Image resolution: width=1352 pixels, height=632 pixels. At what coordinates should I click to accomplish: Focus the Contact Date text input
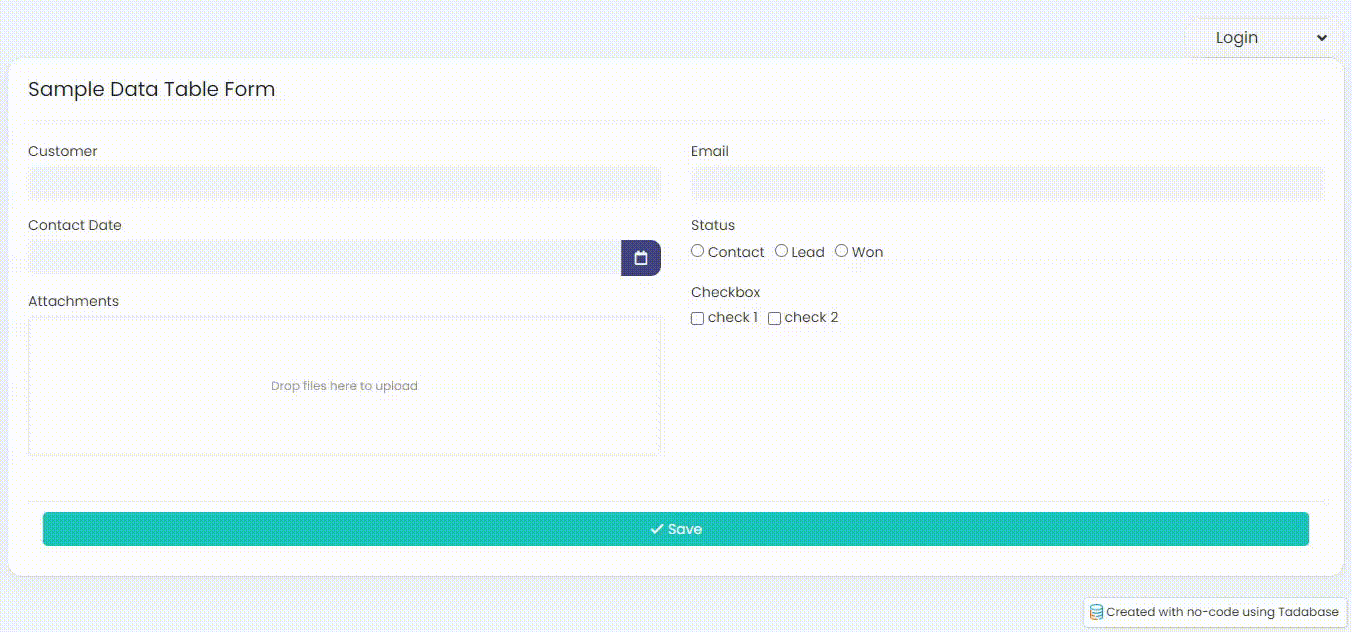pos(324,258)
